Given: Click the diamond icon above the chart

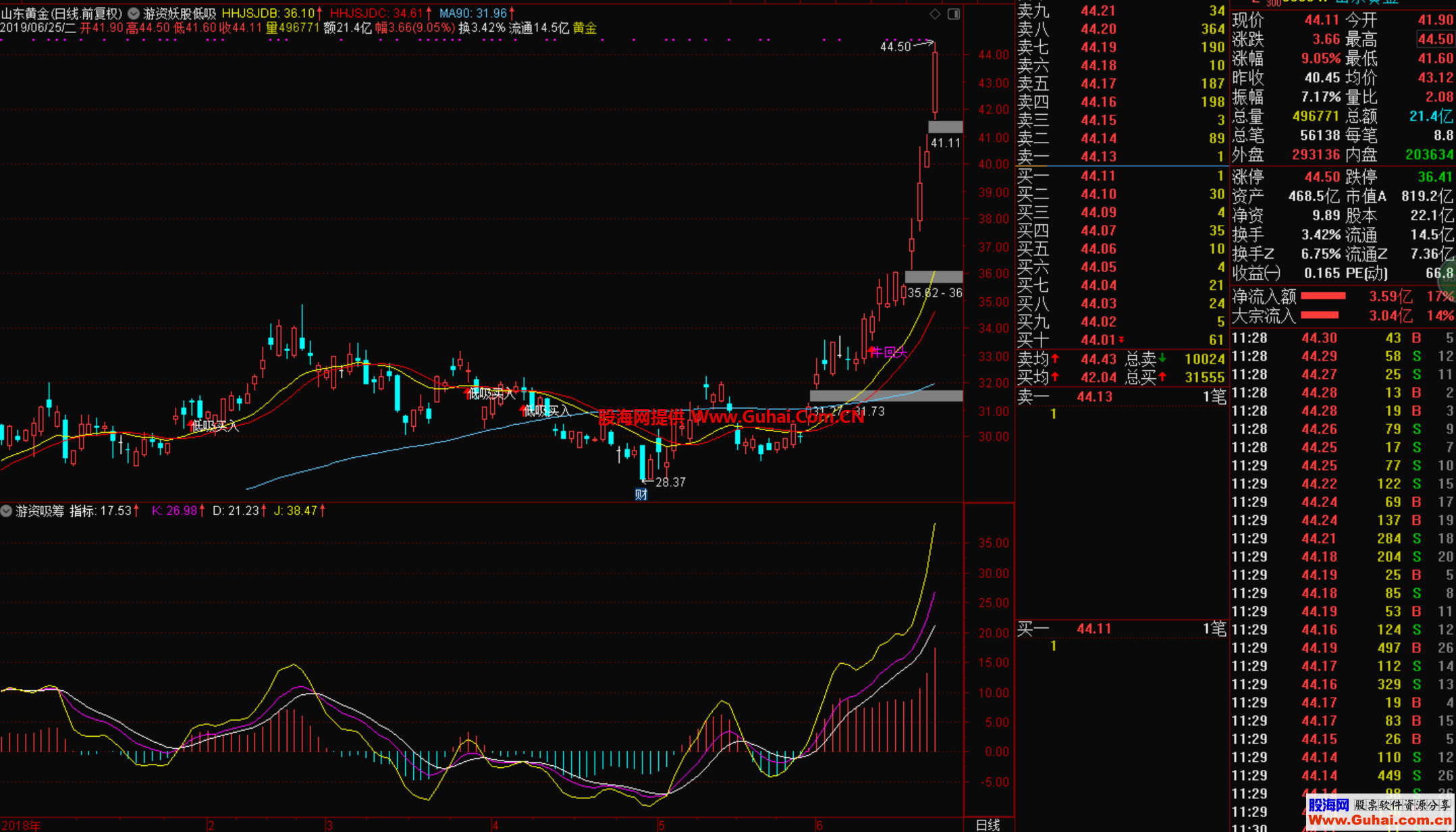Looking at the screenshot, I should click(x=935, y=14).
